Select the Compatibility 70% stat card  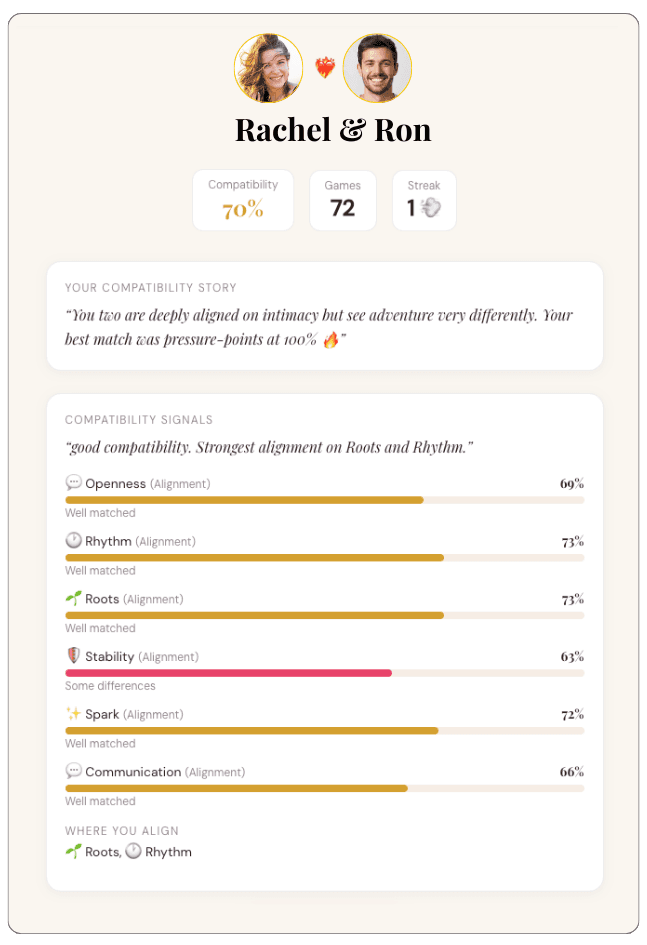[243, 200]
